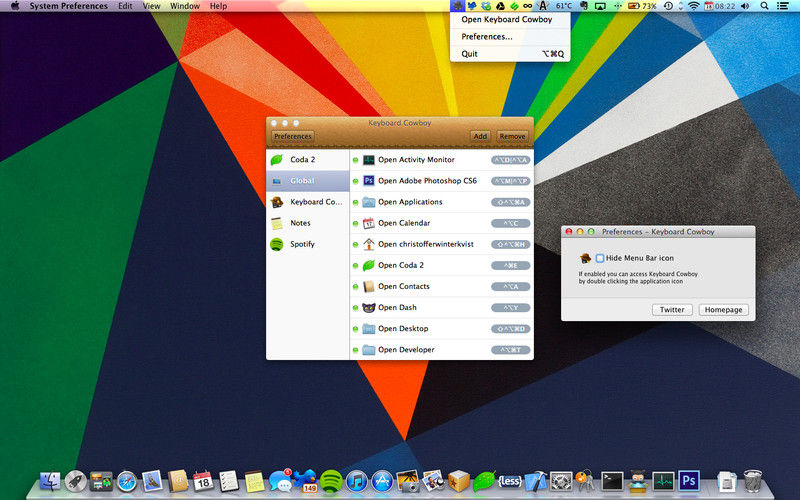The image size is (800, 500).
Task: Open the Edit menu
Action: 125,6
